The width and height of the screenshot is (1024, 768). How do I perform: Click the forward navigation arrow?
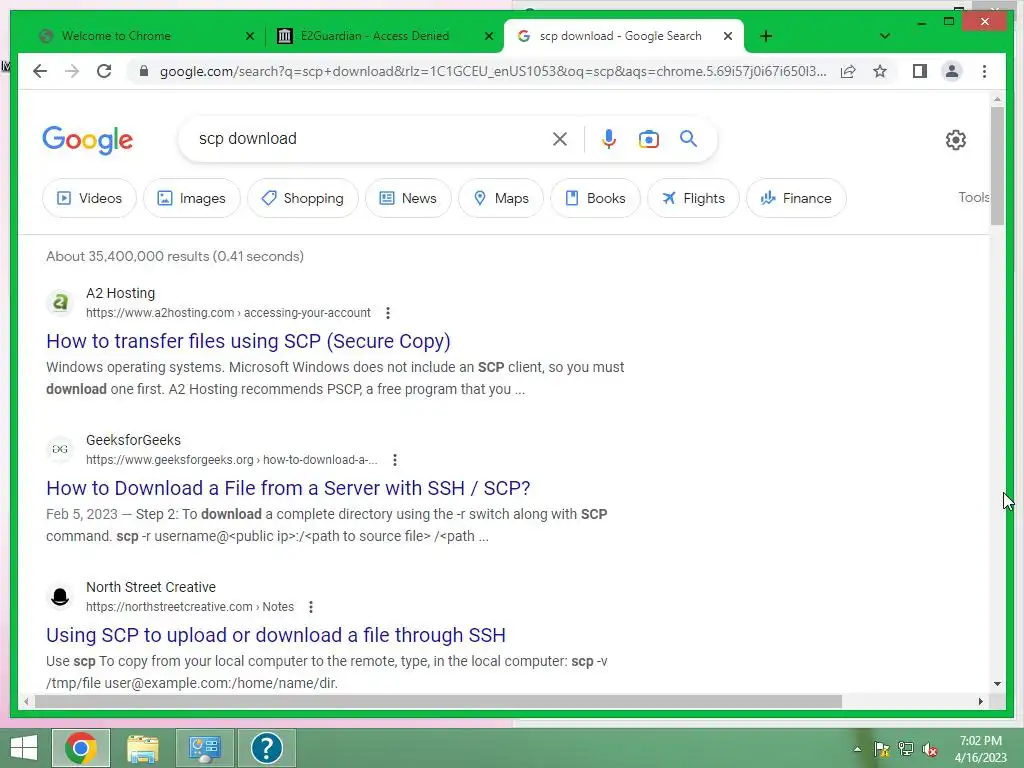tap(72, 71)
